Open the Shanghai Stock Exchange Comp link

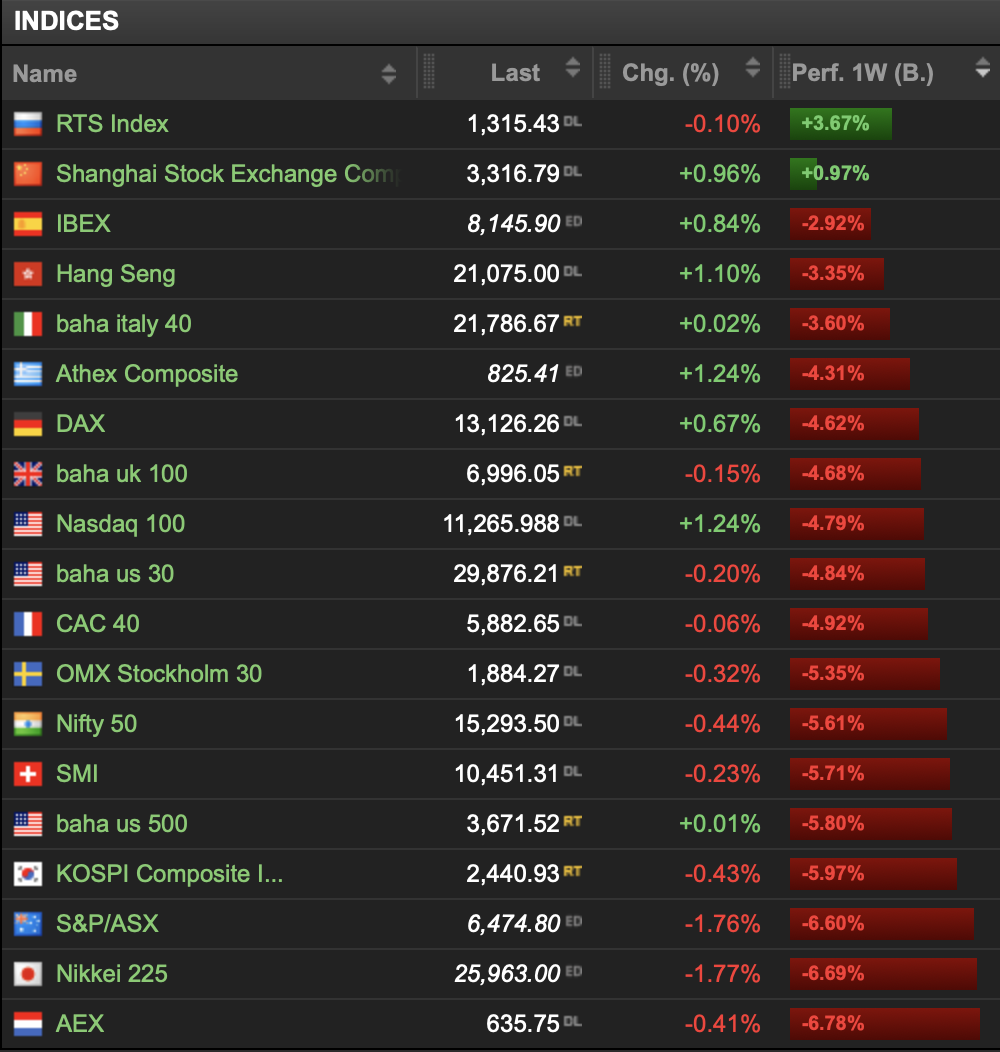[228, 174]
